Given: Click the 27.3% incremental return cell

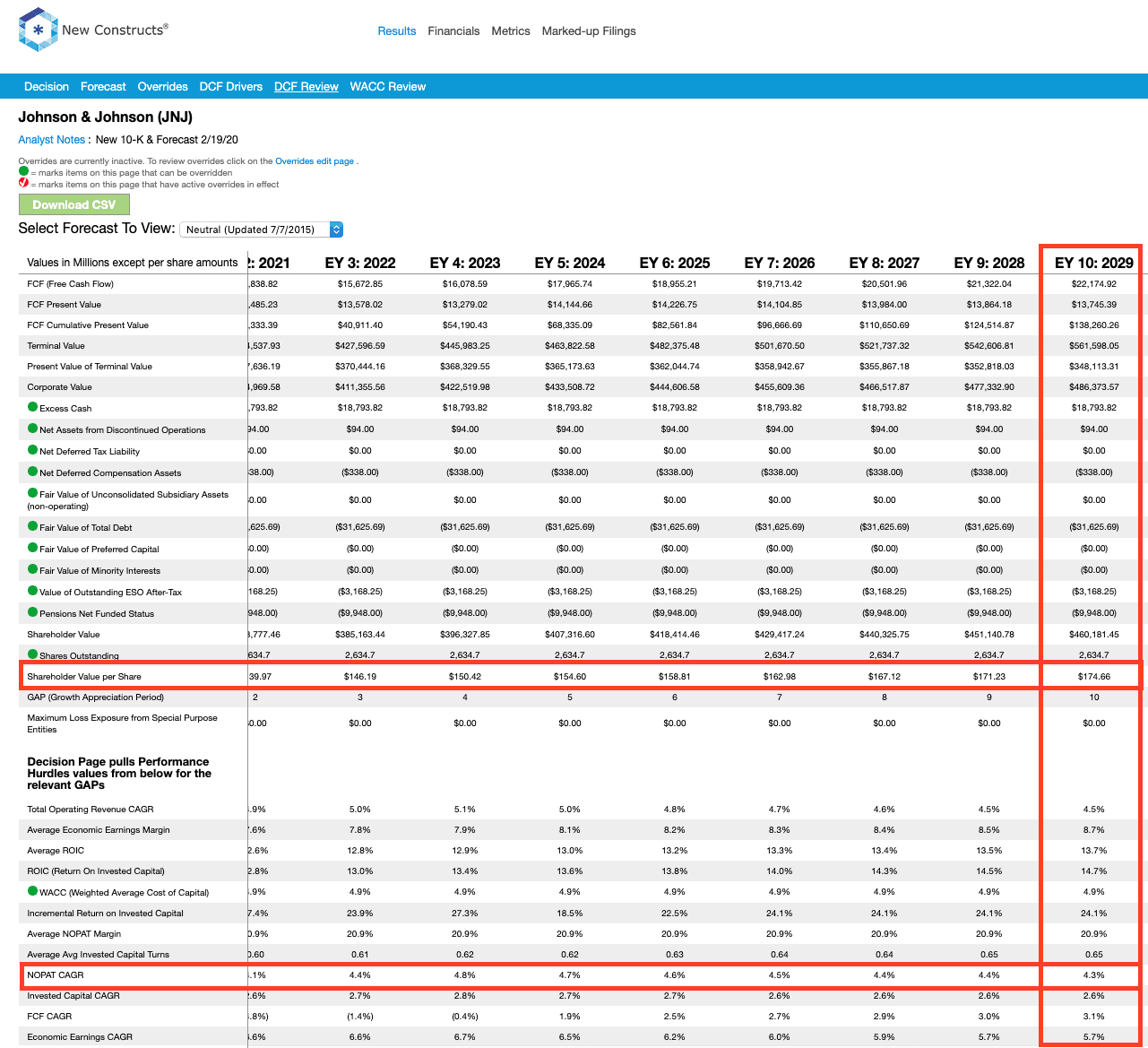Looking at the screenshot, I should click(x=465, y=913).
